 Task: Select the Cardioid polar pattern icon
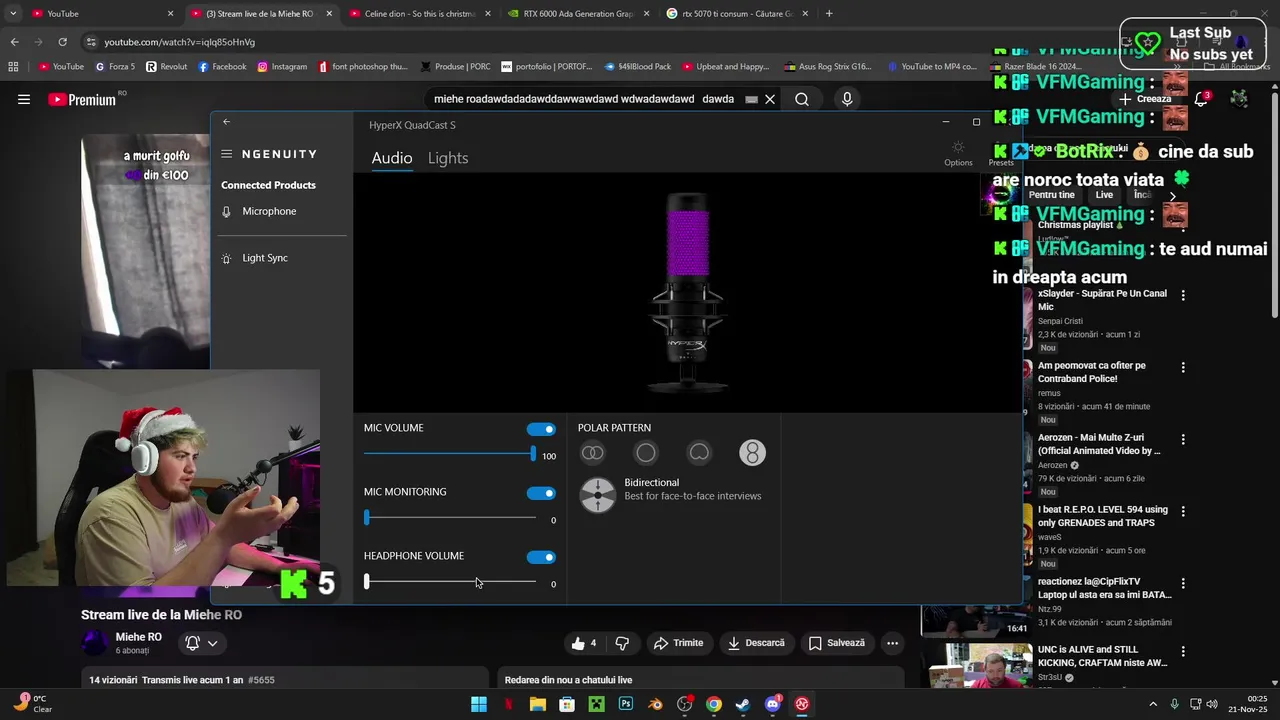point(699,453)
